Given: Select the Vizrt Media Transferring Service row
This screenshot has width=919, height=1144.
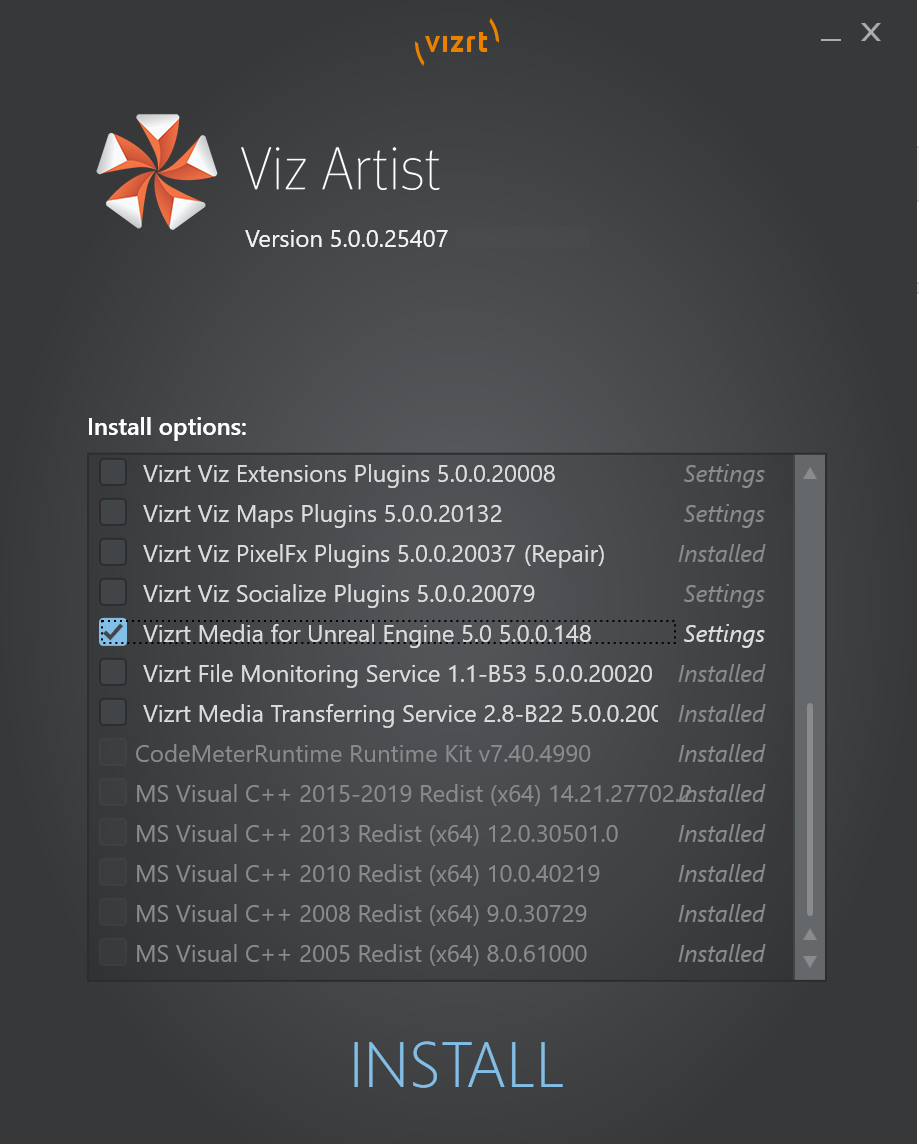Looking at the screenshot, I should (400, 714).
